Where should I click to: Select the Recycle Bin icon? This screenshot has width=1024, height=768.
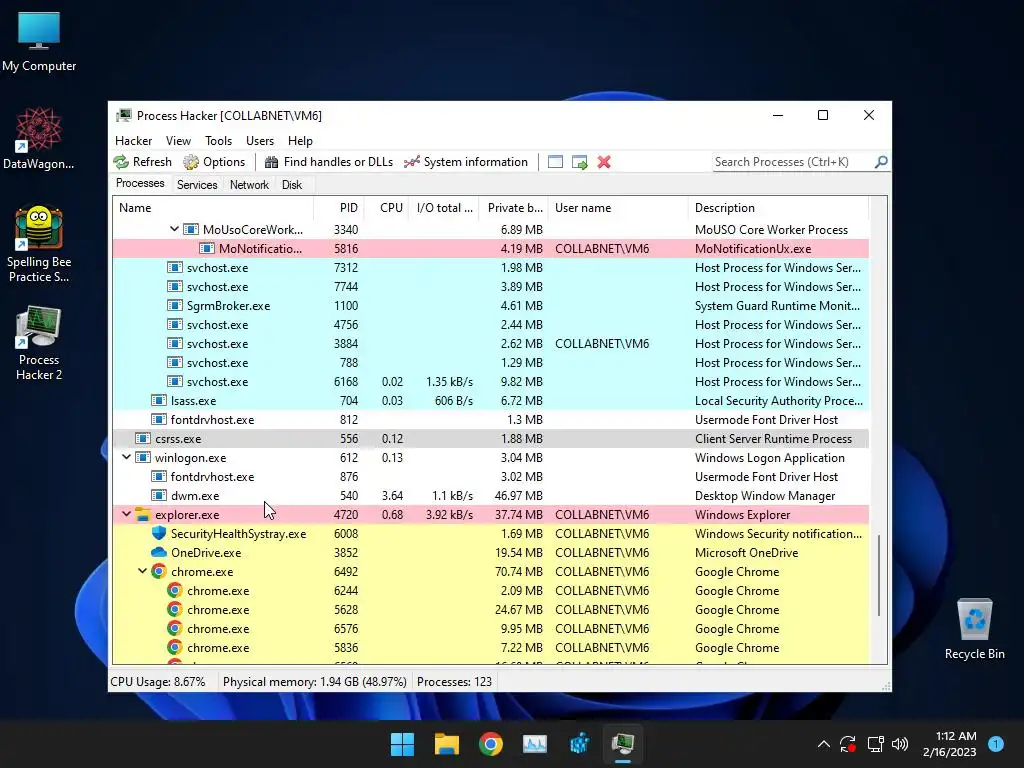point(974,630)
